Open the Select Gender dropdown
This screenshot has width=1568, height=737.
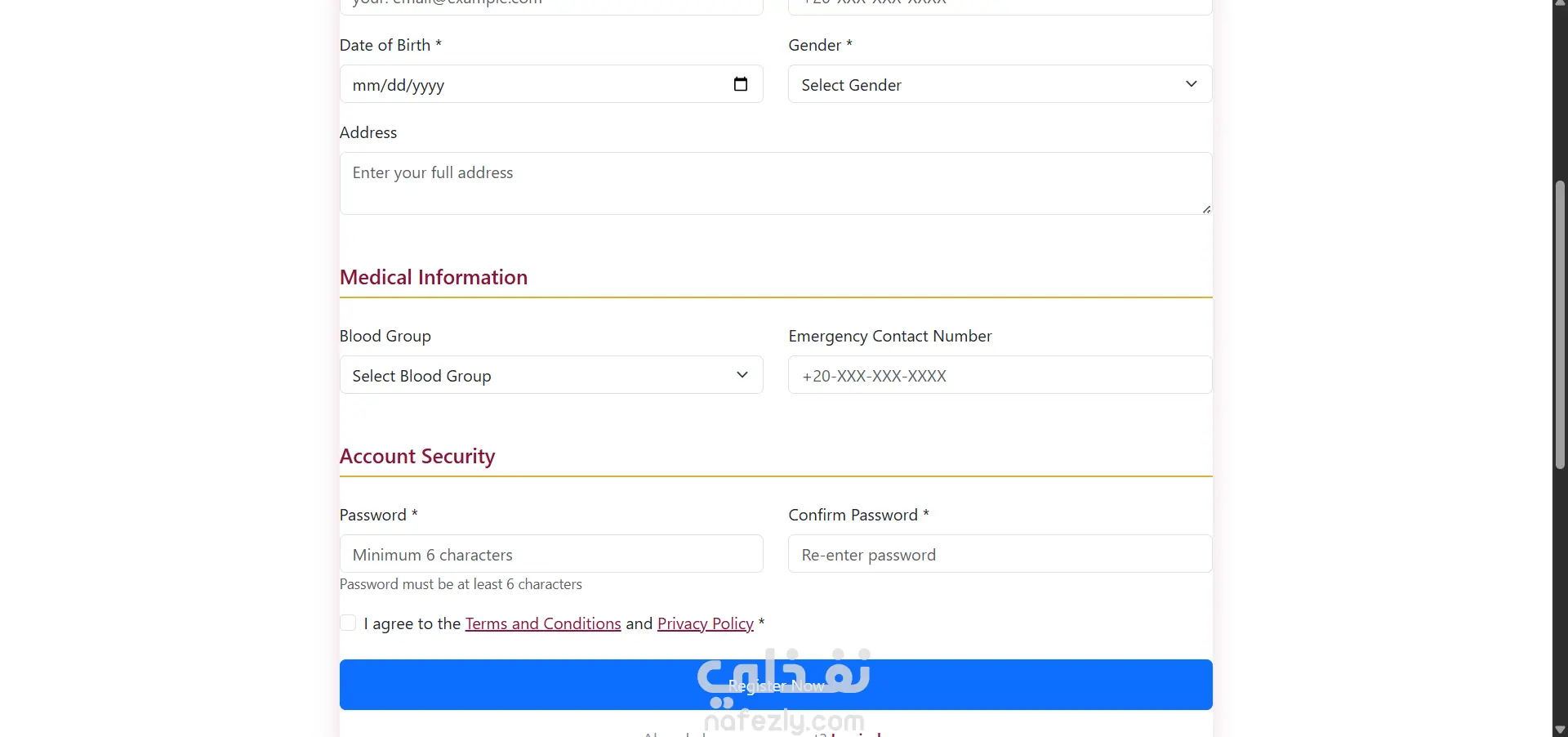(x=1000, y=84)
